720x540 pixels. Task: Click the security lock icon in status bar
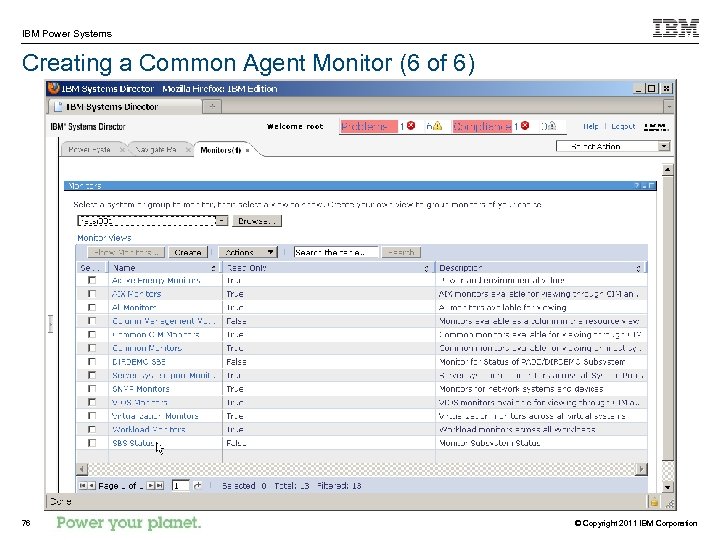(x=654, y=502)
